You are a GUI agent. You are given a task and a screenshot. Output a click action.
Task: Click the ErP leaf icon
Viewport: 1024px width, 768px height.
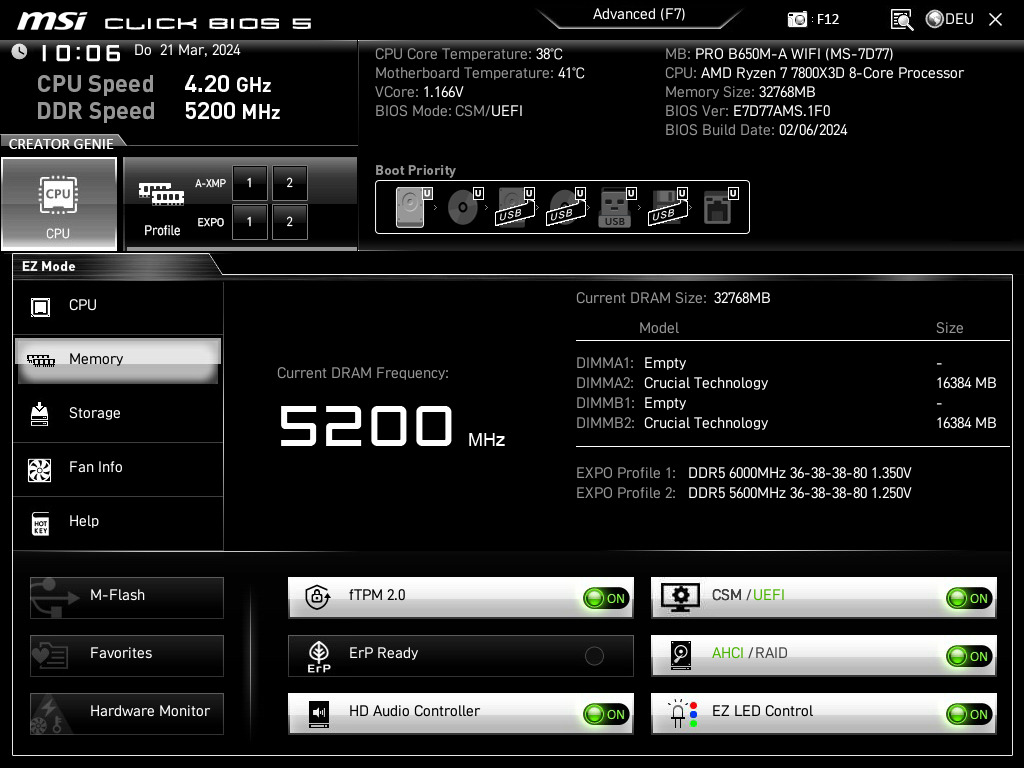319,656
